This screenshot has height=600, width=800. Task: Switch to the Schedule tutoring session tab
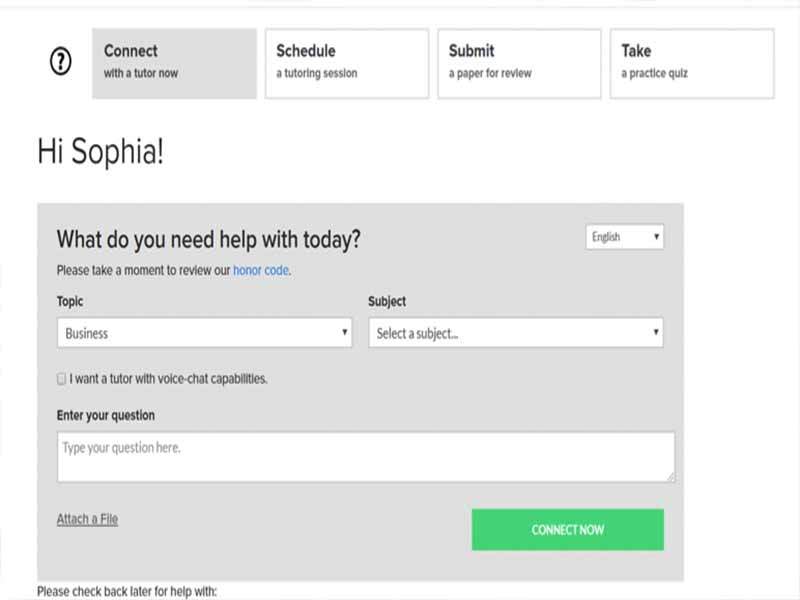tap(346, 63)
